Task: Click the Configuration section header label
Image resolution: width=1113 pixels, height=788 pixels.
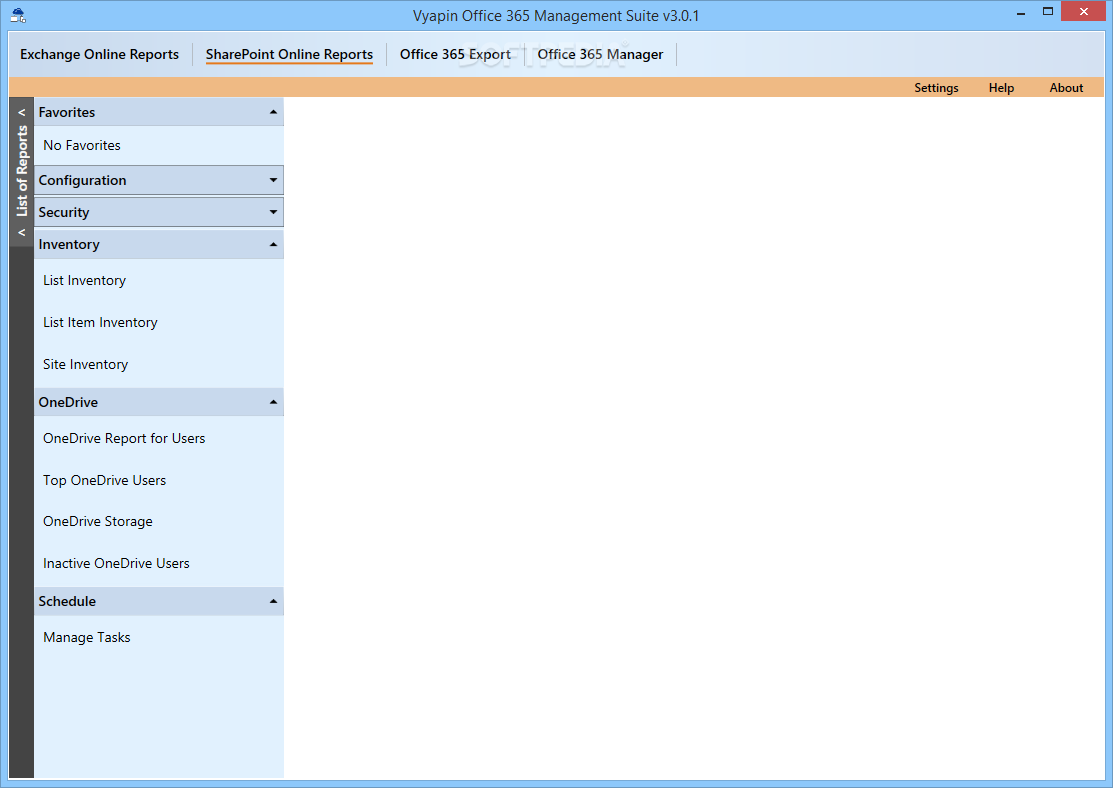Action: (82, 180)
